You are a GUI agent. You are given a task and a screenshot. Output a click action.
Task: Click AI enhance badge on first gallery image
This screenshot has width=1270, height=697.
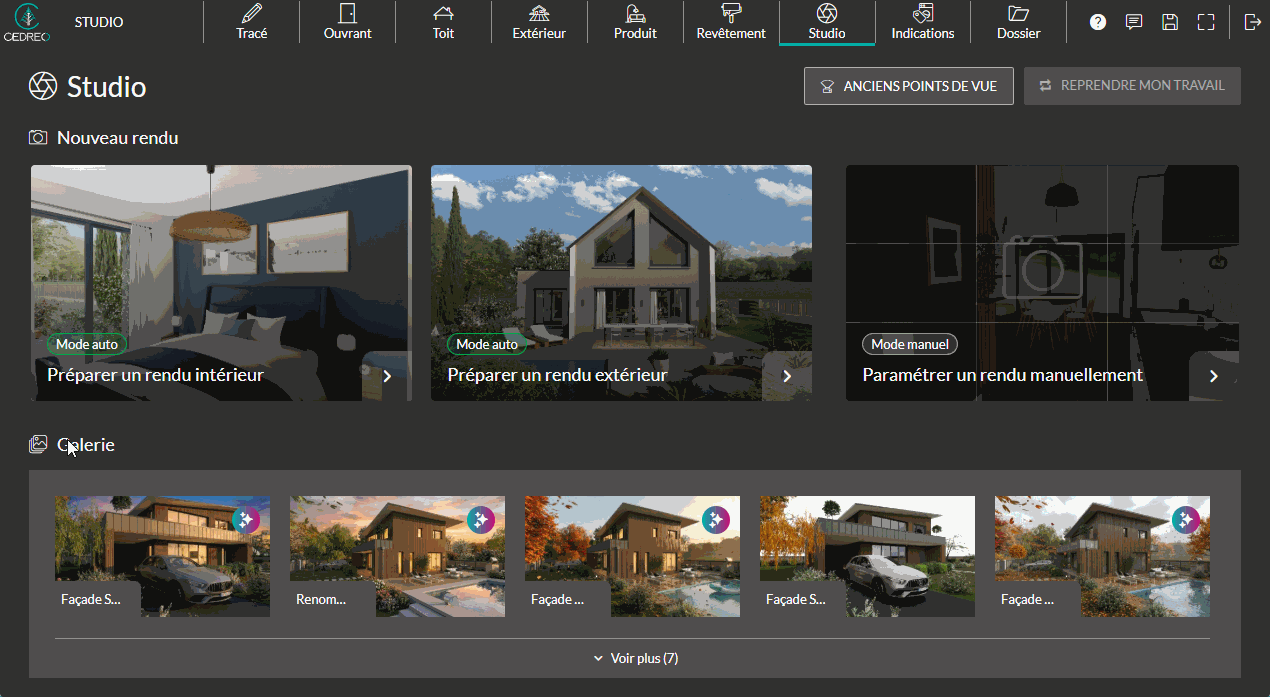[x=246, y=520]
